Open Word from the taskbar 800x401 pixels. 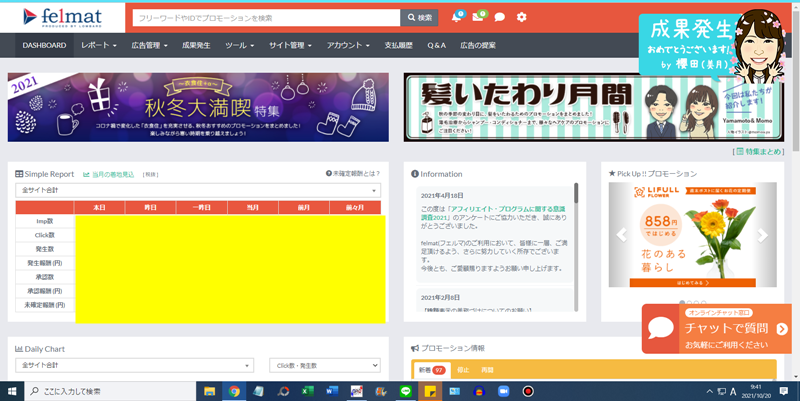click(332, 391)
